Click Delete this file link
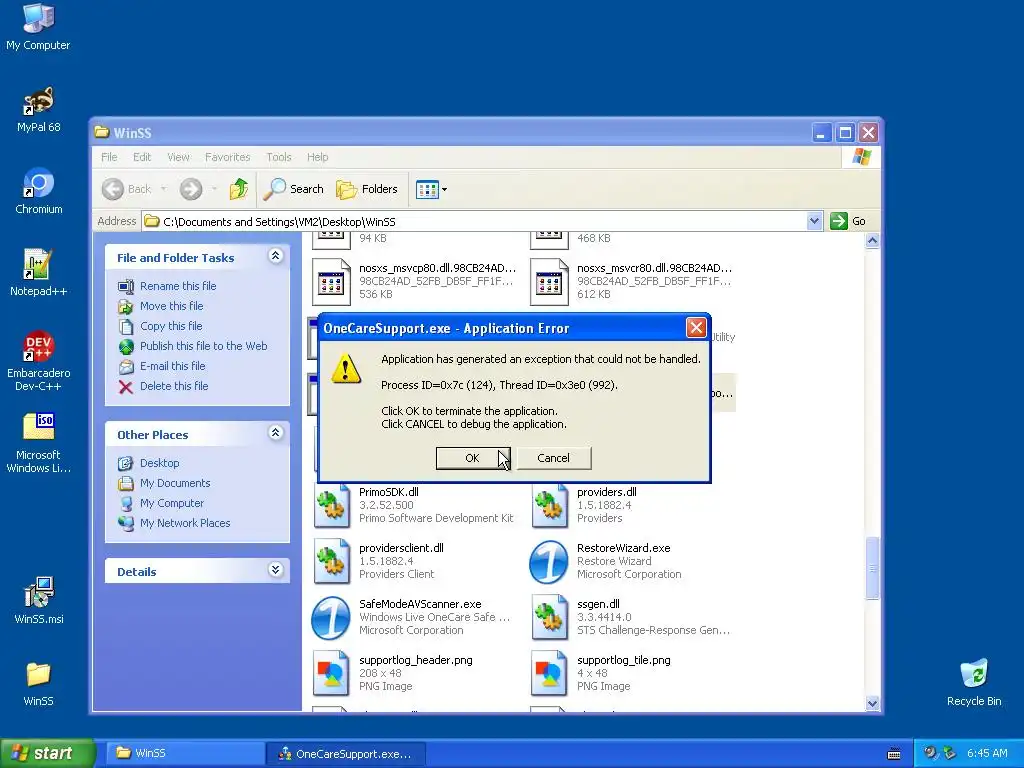The height and width of the screenshot is (768, 1024). tap(174, 386)
